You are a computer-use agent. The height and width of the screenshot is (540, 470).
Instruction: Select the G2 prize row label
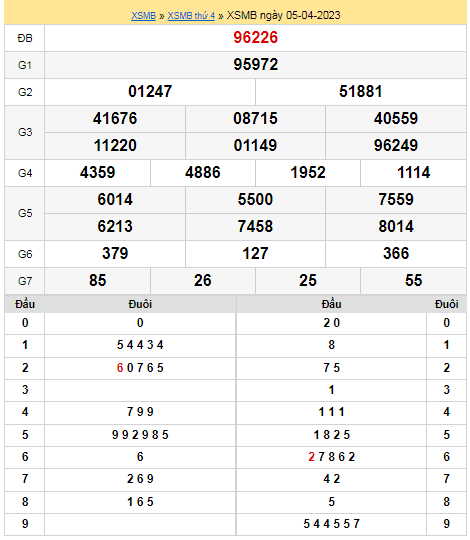[x=25, y=92]
